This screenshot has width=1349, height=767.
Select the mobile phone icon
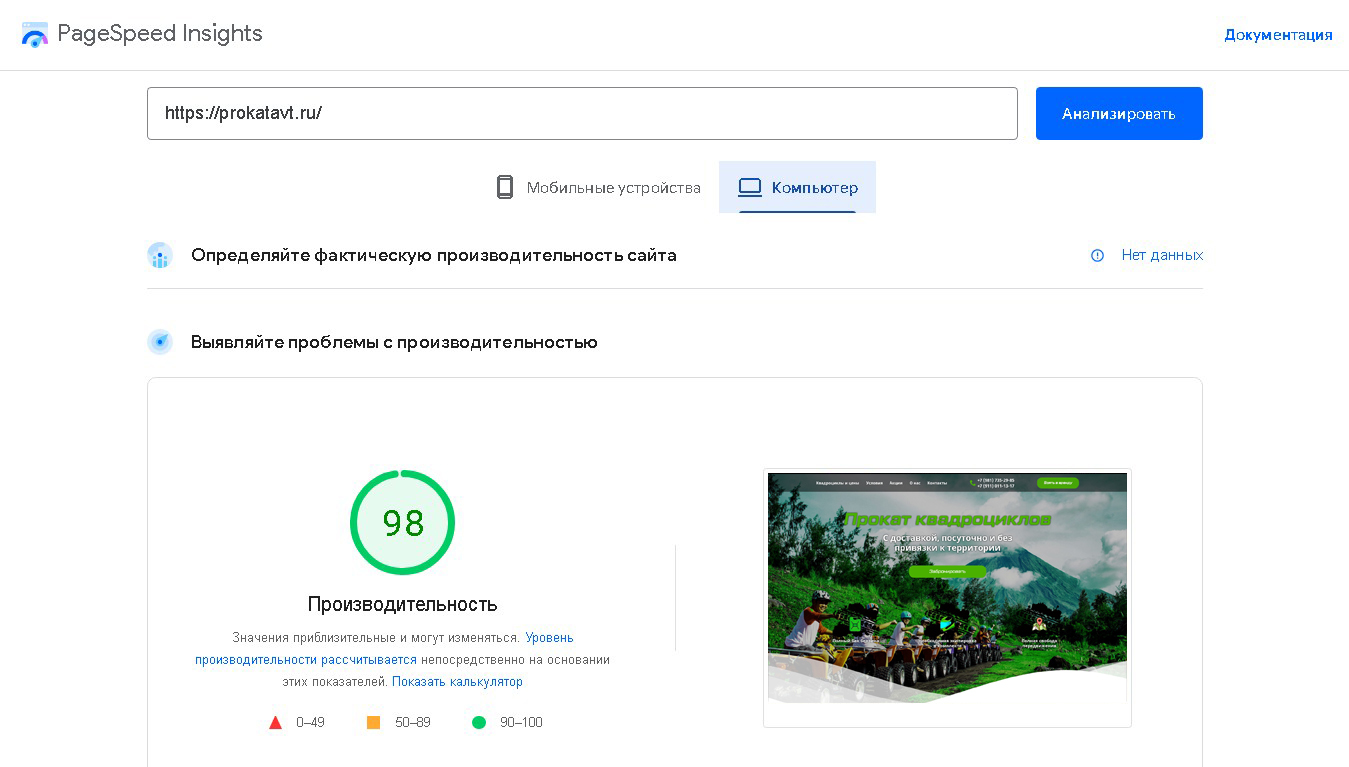point(505,186)
